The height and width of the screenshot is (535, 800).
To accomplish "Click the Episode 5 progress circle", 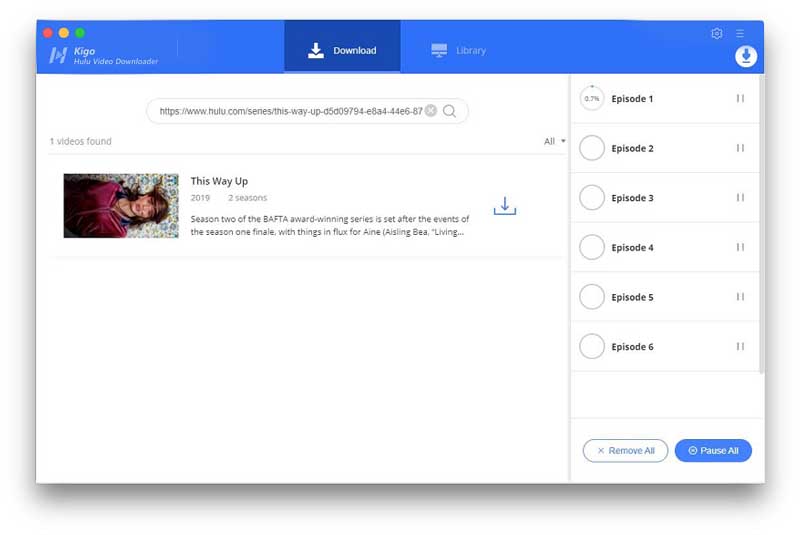I will [592, 296].
